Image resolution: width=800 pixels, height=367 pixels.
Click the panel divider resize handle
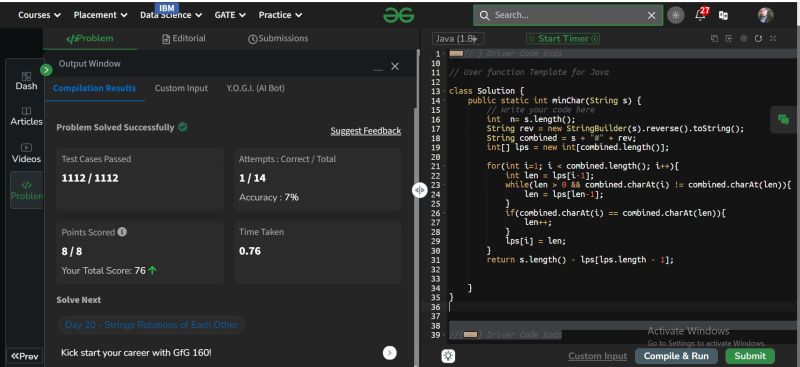tap(419, 190)
